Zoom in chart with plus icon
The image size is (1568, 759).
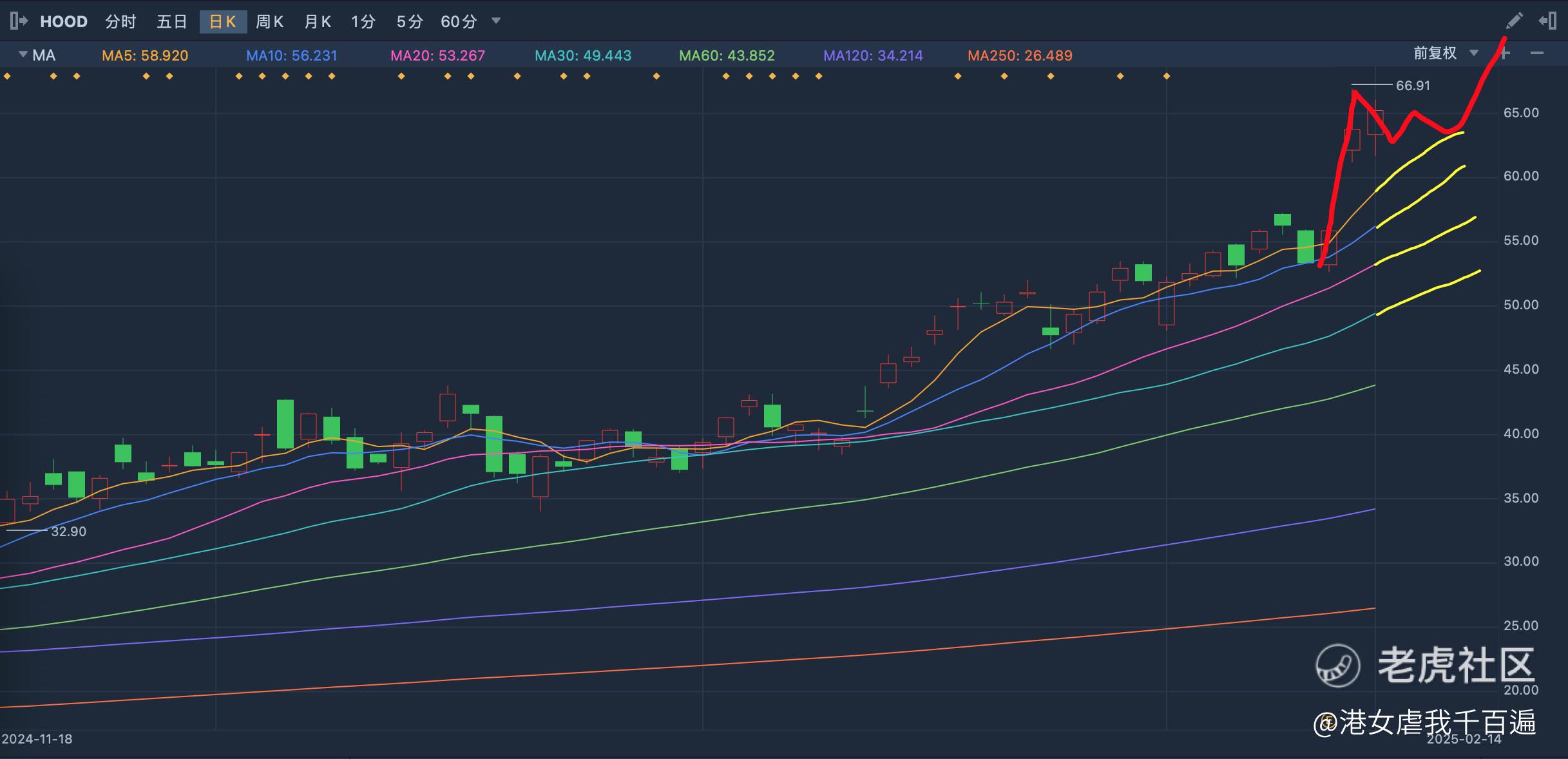pyautogui.click(x=1504, y=53)
